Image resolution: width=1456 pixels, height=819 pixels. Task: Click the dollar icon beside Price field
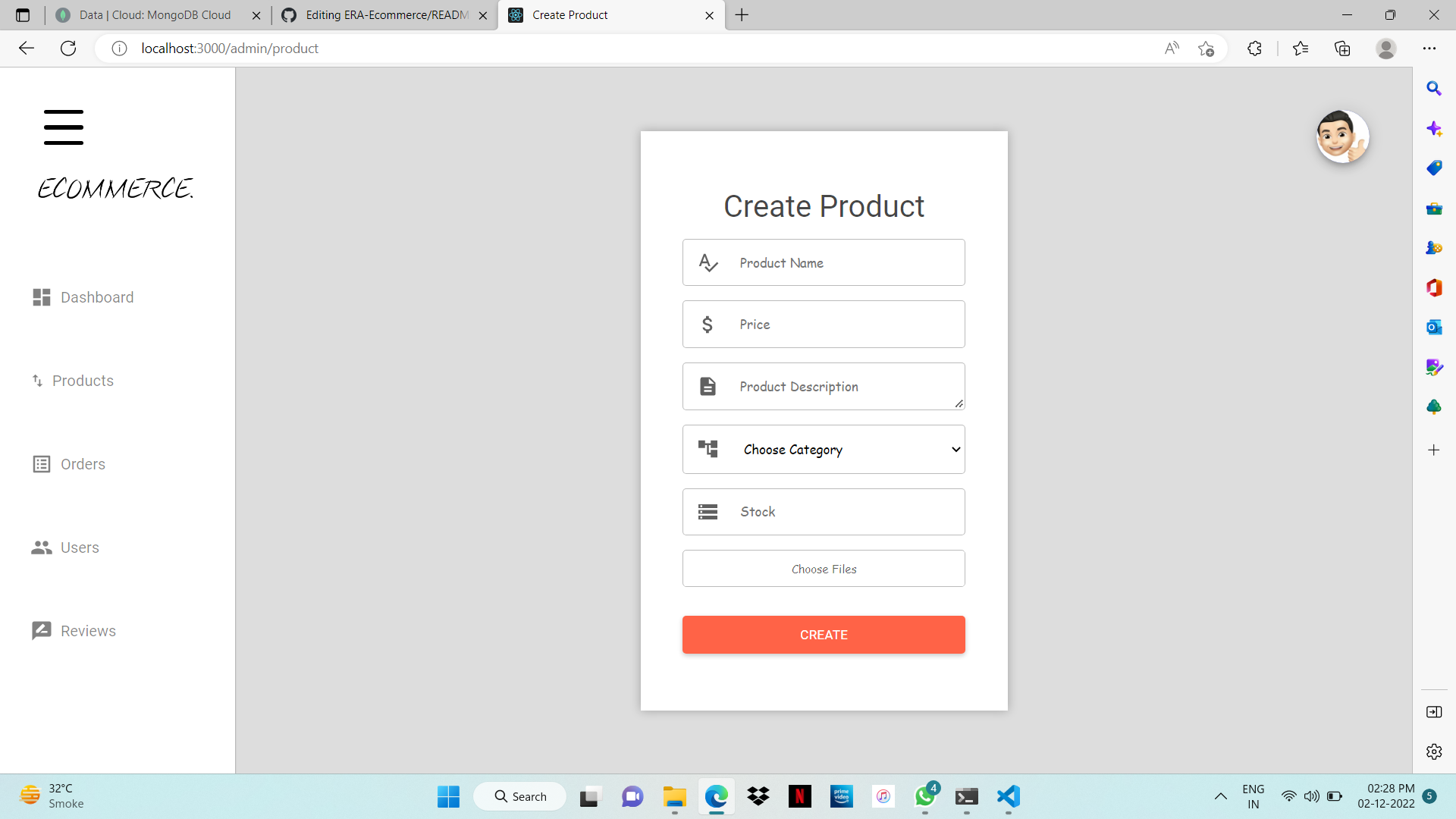point(708,324)
